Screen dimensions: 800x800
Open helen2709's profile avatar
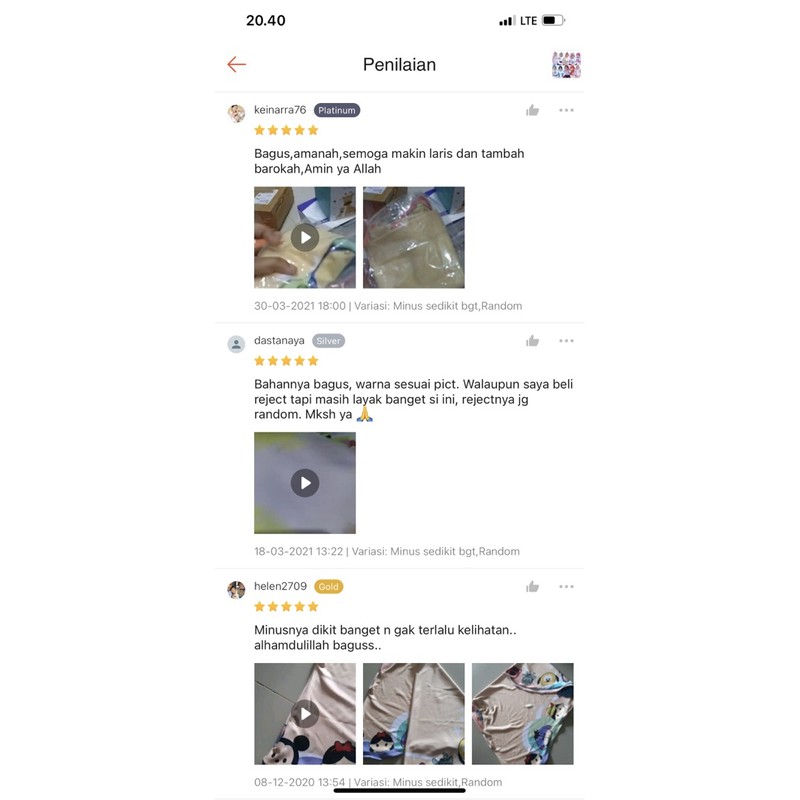coord(236,590)
